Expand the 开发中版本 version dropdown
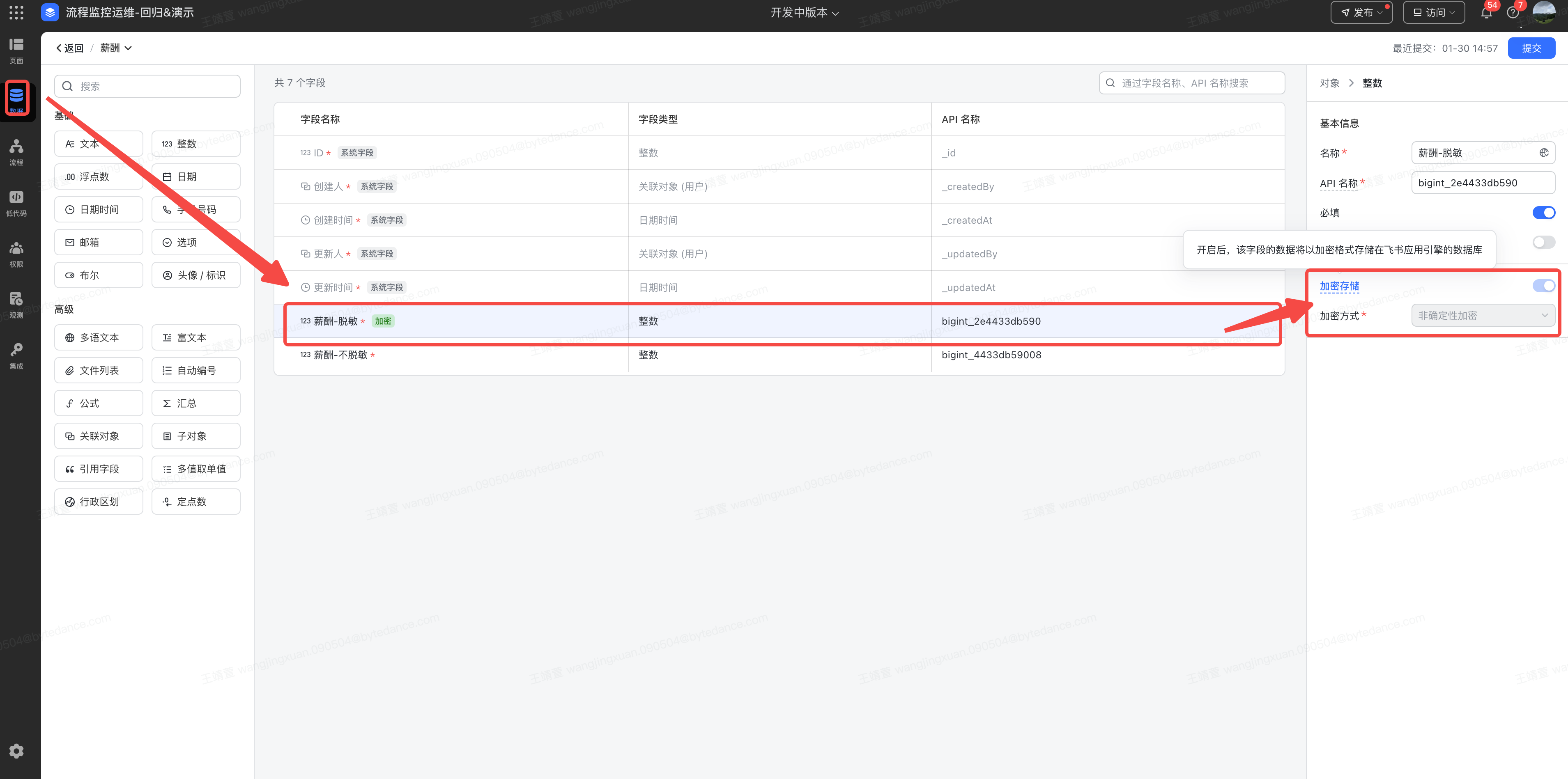The height and width of the screenshot is (779, 1568). (805, 12)
